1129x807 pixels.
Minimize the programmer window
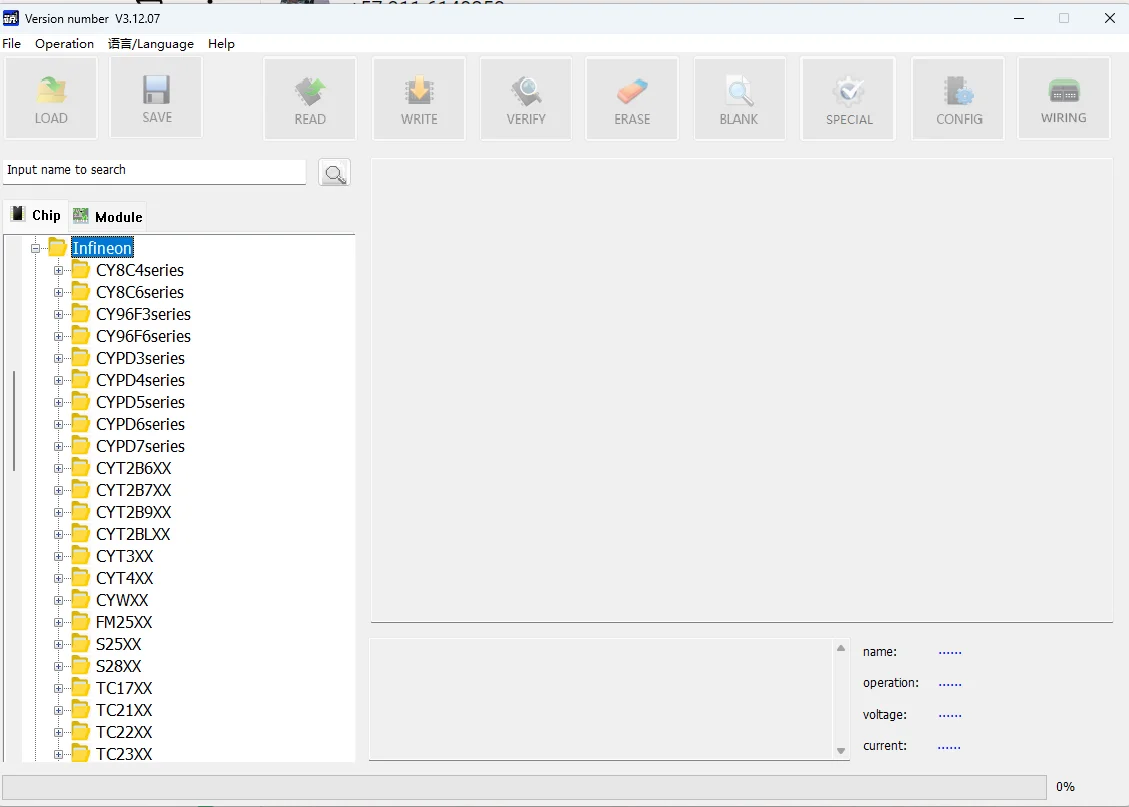click(x=1019, y=18)
